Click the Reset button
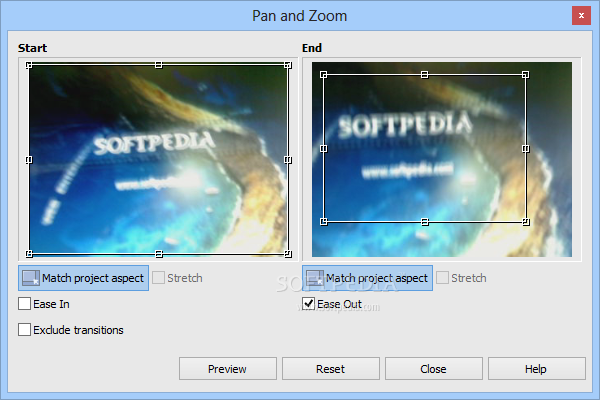 (x=331, y=369)
